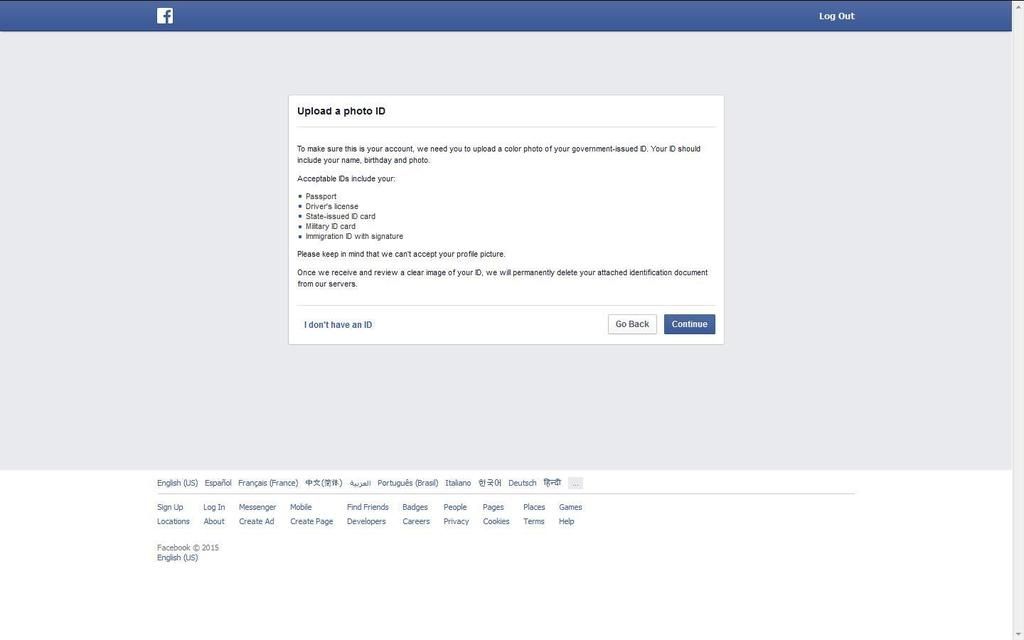Viewport: 1024px width, 640px height.
Task: Open the Create Ad footer link
Action: [x=257, y=522]
